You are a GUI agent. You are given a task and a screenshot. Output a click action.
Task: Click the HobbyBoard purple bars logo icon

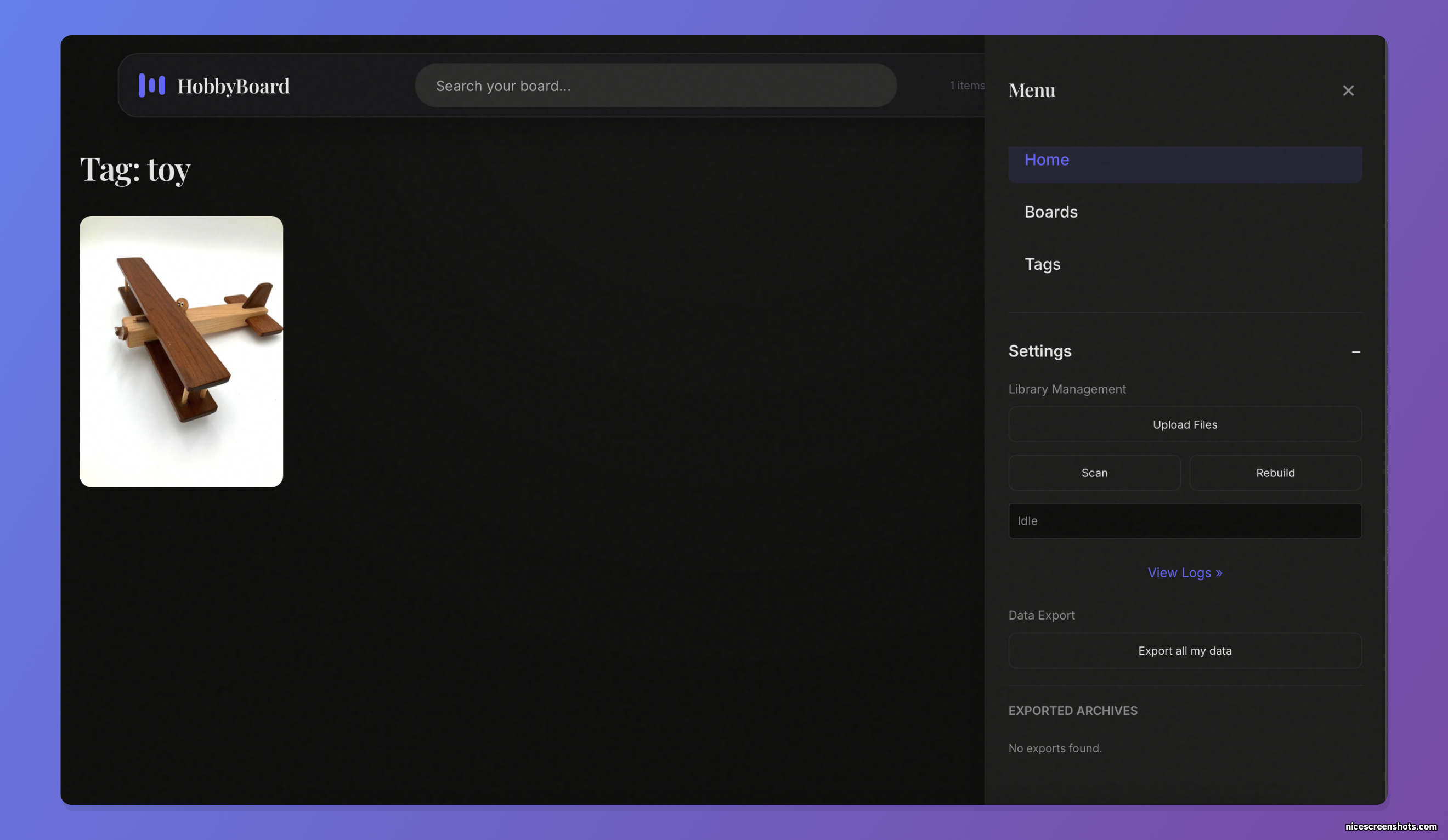(152, 85)
